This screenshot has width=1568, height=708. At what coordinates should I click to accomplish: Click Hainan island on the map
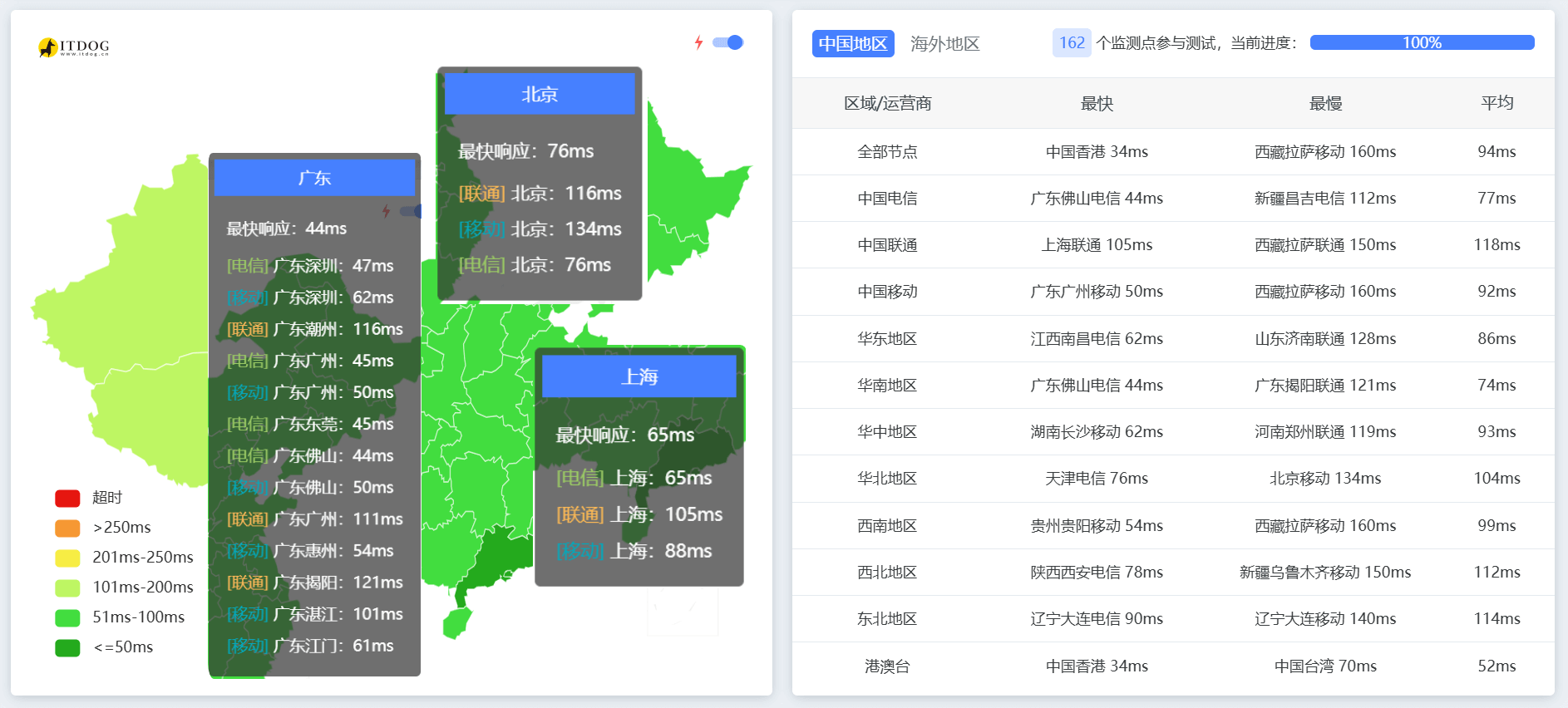pyautogui.click(x=456, y=622)
